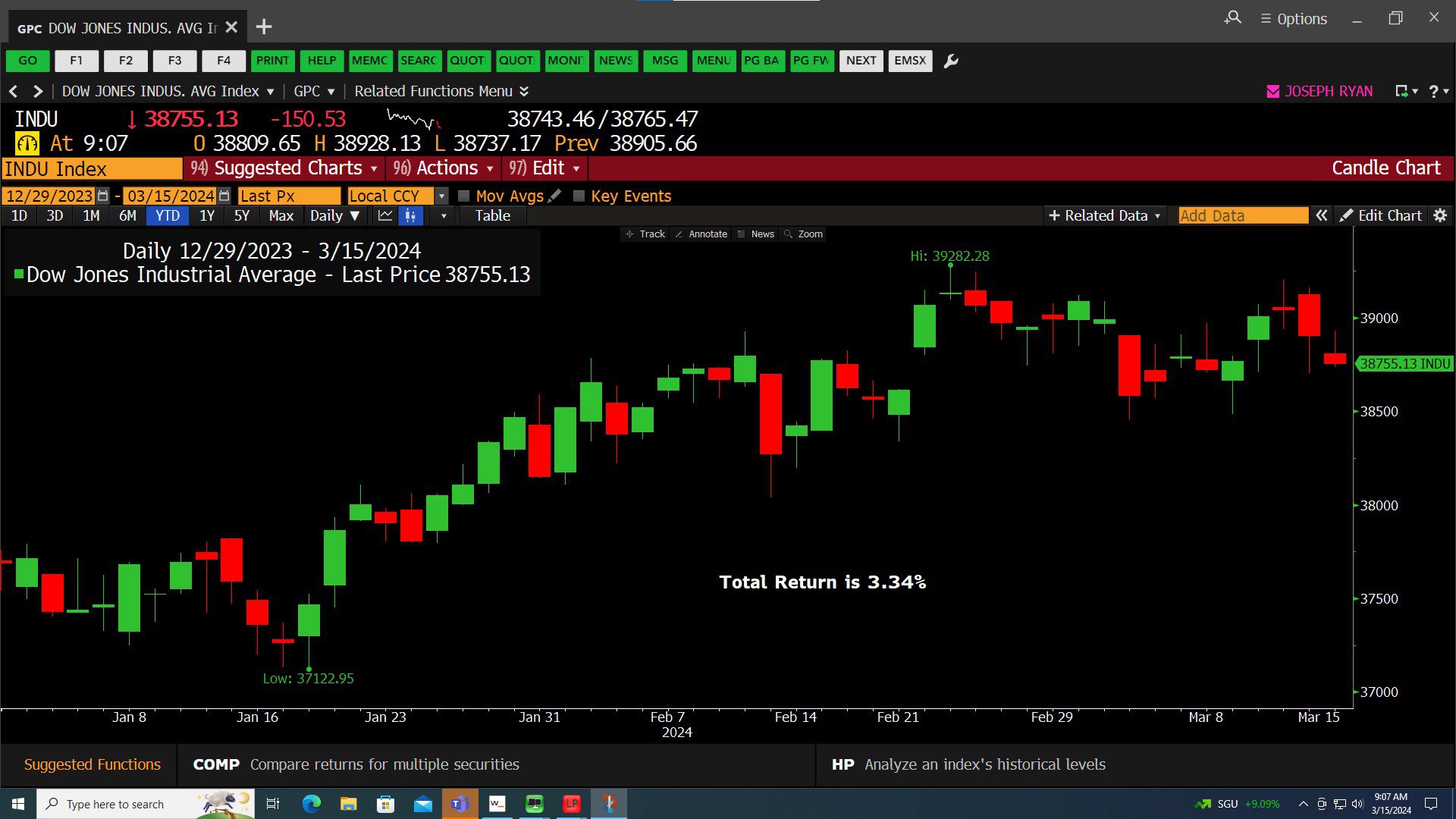The height and width of the screenshot is (819, 1456).
Task: Expand the Daily periodicity dropdown
Action: (x=334, y=216)
